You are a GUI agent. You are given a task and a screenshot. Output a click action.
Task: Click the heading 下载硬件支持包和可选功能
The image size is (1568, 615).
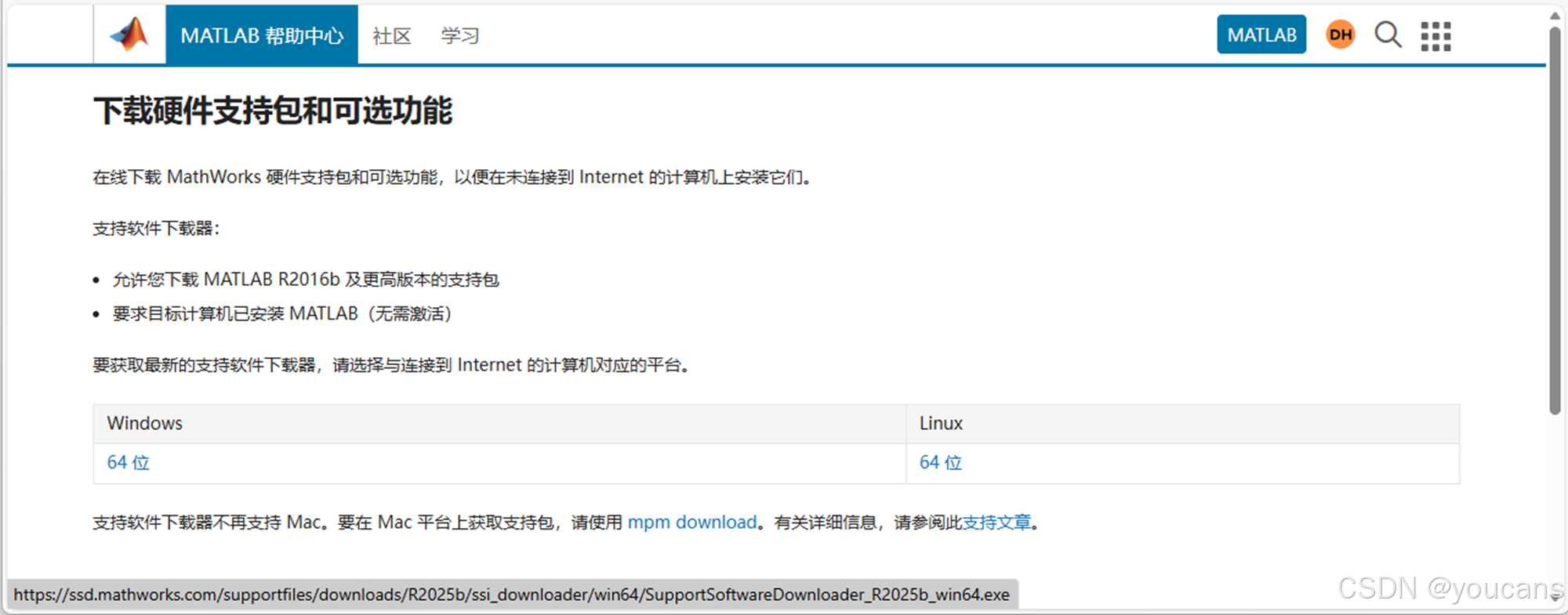point(273,110)
